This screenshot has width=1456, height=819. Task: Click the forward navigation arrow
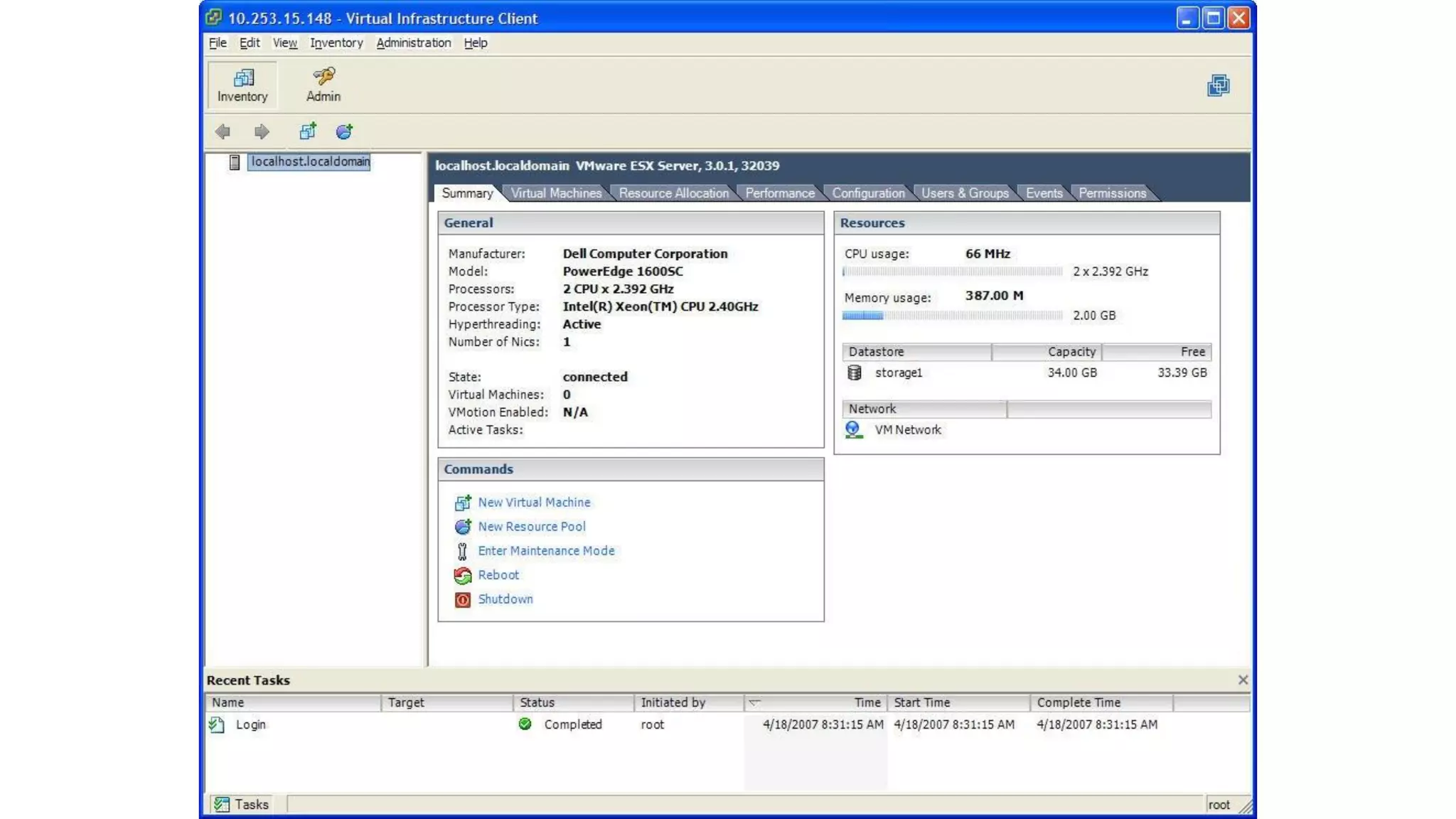pyautogui.click(x=262, y=132)
